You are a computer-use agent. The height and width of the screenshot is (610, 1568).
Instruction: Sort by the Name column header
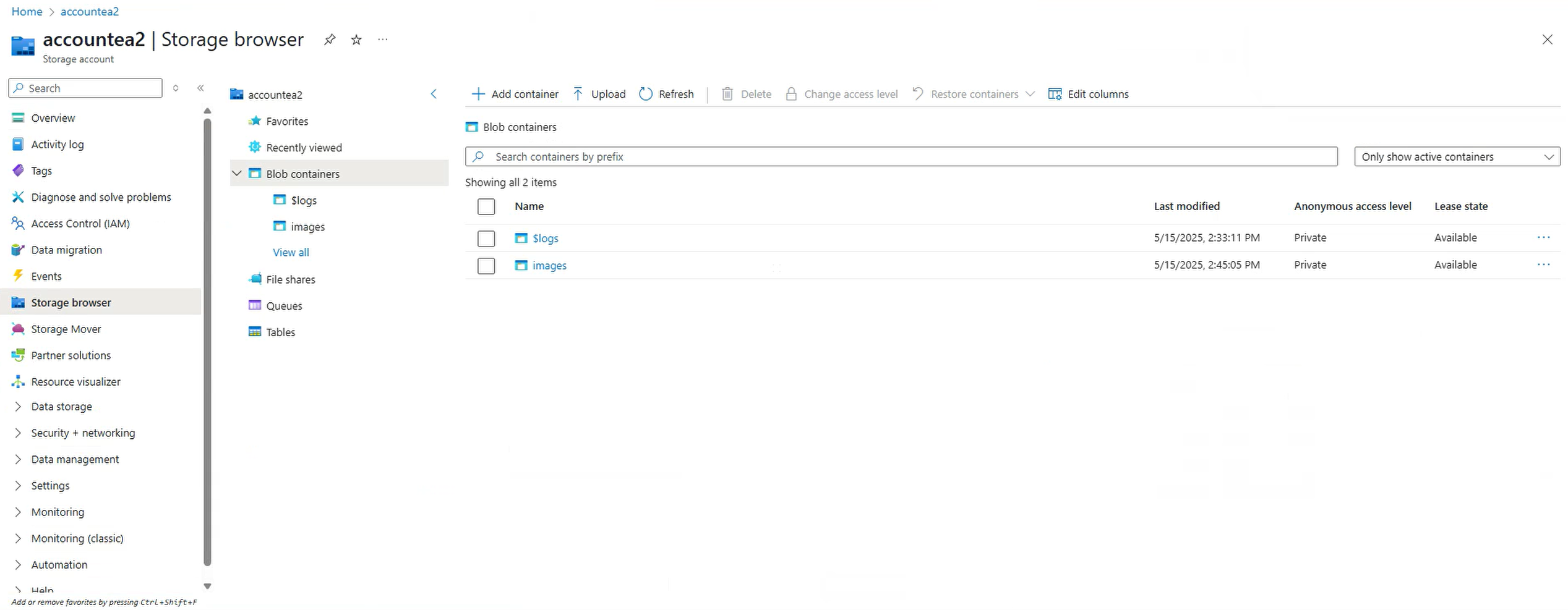[529, 206]
